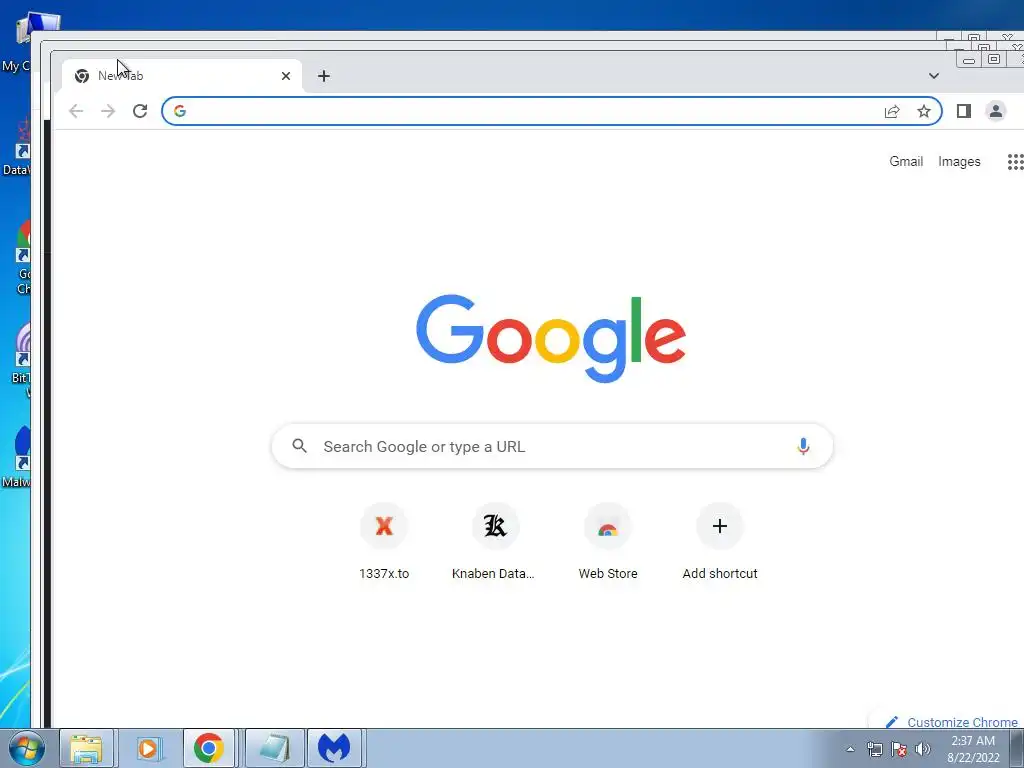Click the magnifier icon in search box
The width and height of the screenshot is (1024, 768).
[300, 446]
